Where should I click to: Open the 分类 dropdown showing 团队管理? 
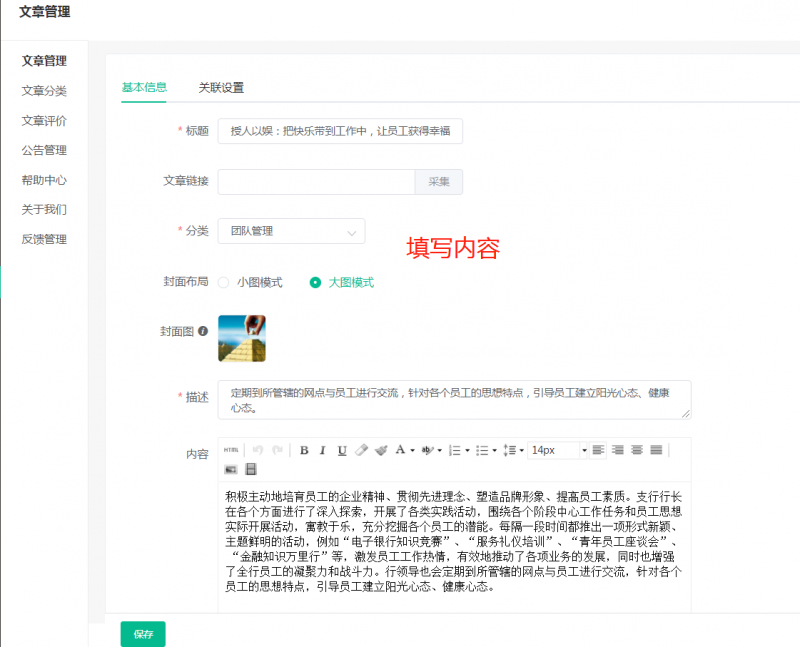pyautogui.click(x=291, y=231)
